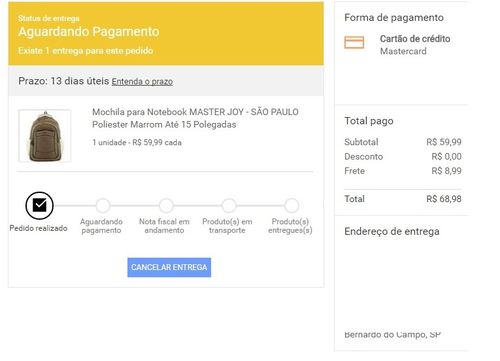Click the Nota fiscal em andamento label
Image resolution: width=500 pixels, height=361 pixels.
click(164, 226)
